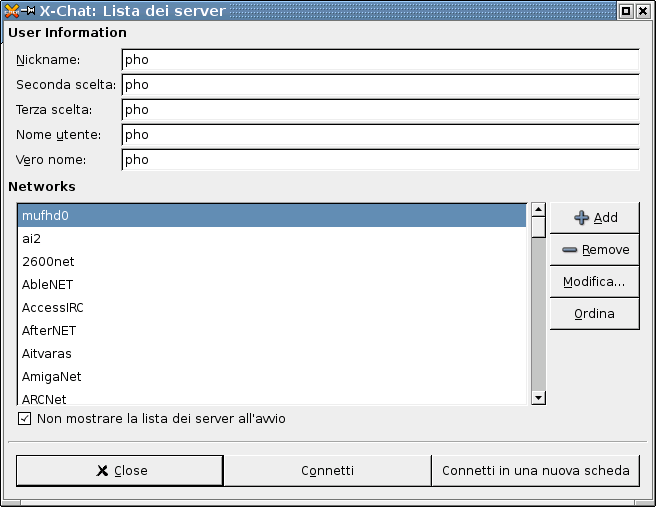Click the Vero nome text field
Screen dimensions: 656x507
[x=379, y=160]
